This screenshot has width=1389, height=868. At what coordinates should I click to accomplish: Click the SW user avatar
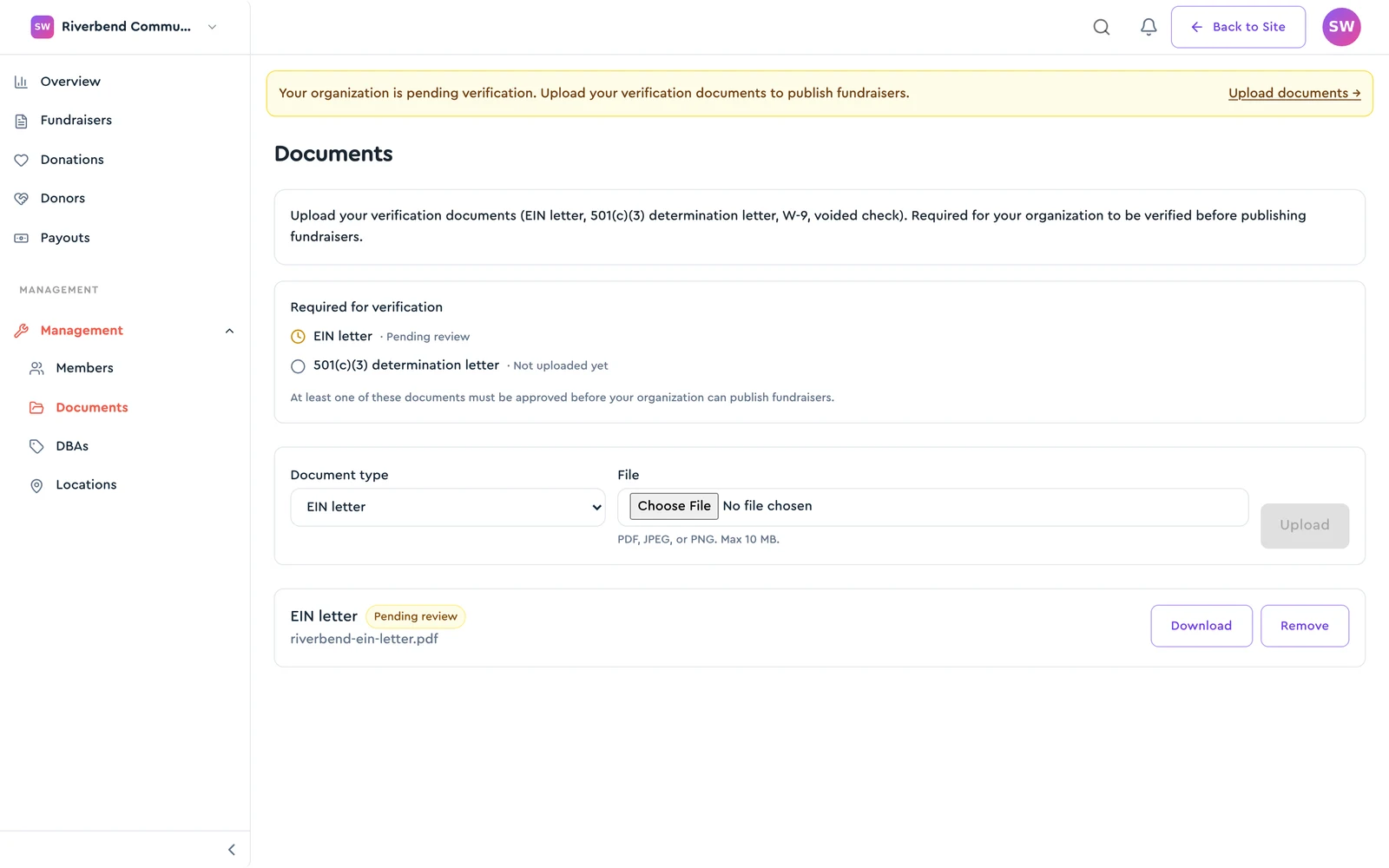point(1340,27)
